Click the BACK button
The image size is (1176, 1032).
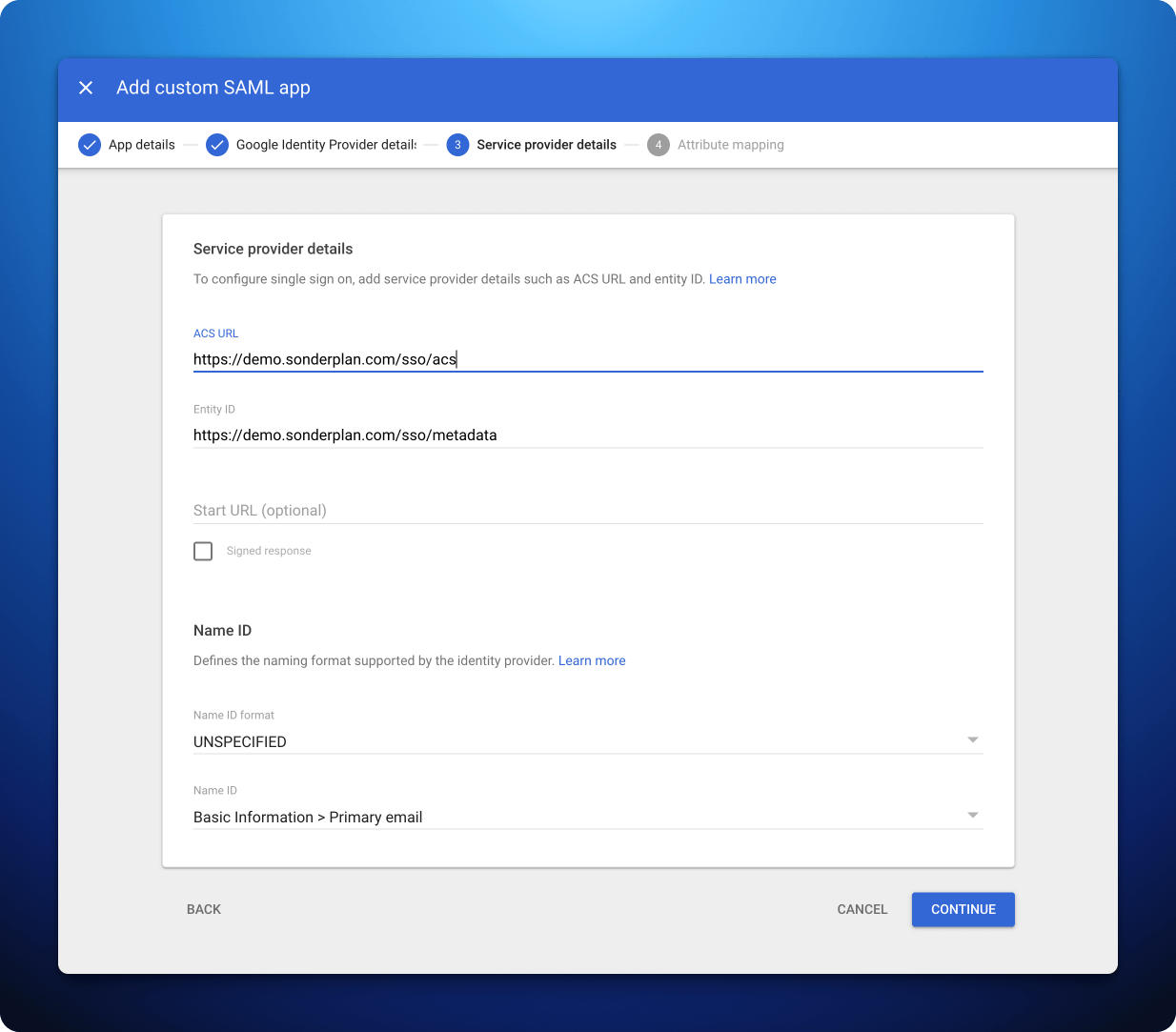(203, 909)
